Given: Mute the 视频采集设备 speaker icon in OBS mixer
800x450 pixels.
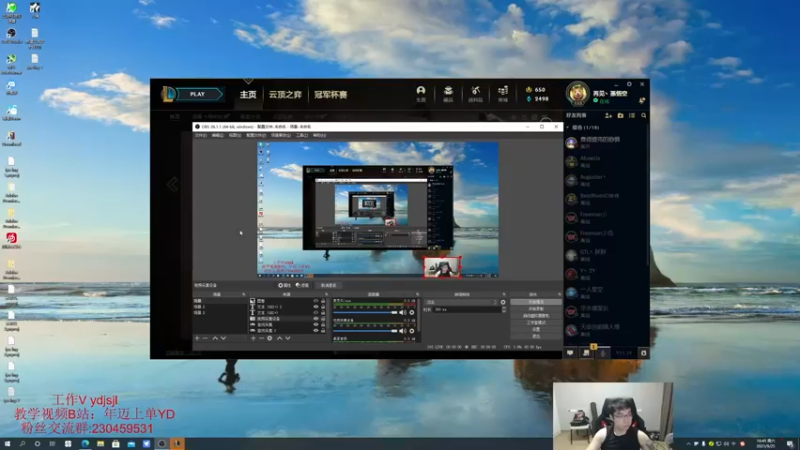Looking at the screenshot, I should click(402, 331).
